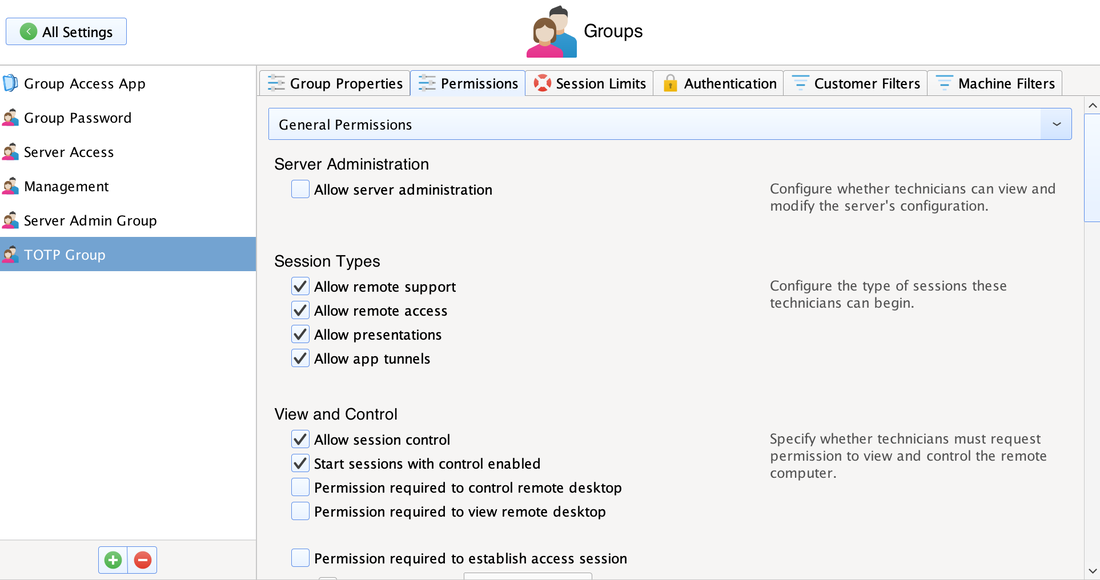Switch to Group Properties tab
Screen dimensions: 1100x580
[x=335, y=83]
